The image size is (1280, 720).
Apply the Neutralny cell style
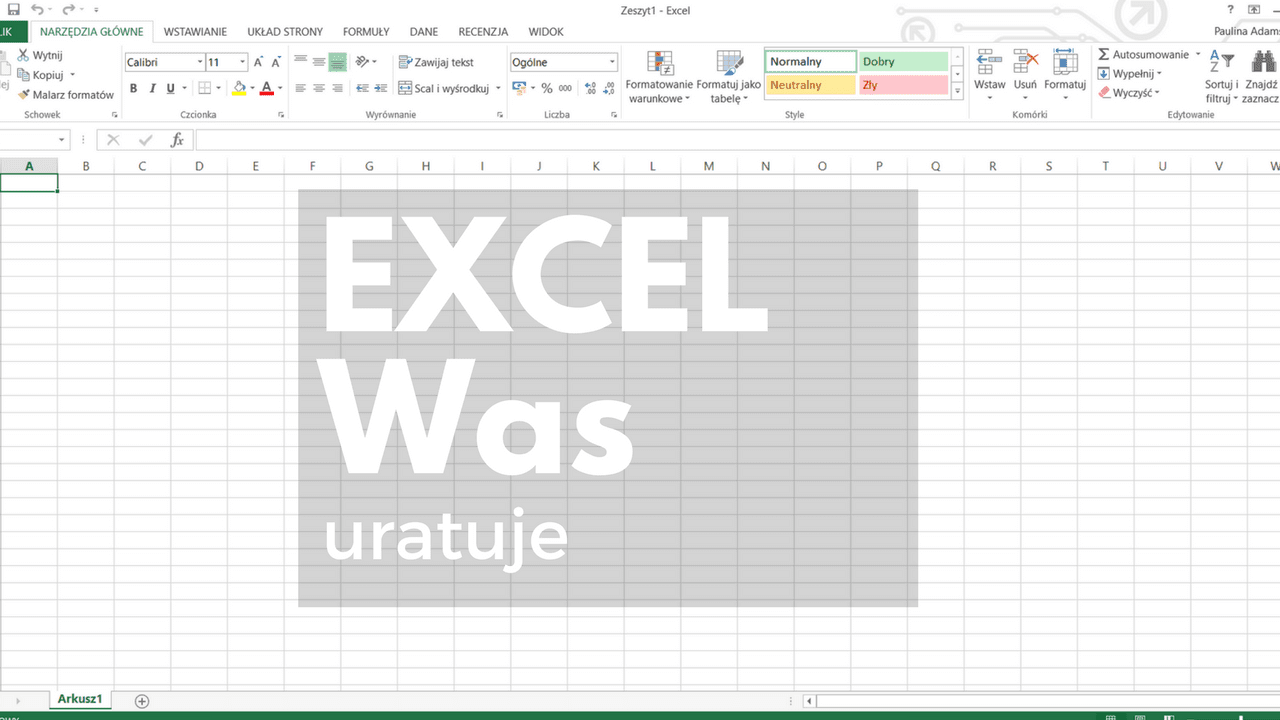(811, 85)
